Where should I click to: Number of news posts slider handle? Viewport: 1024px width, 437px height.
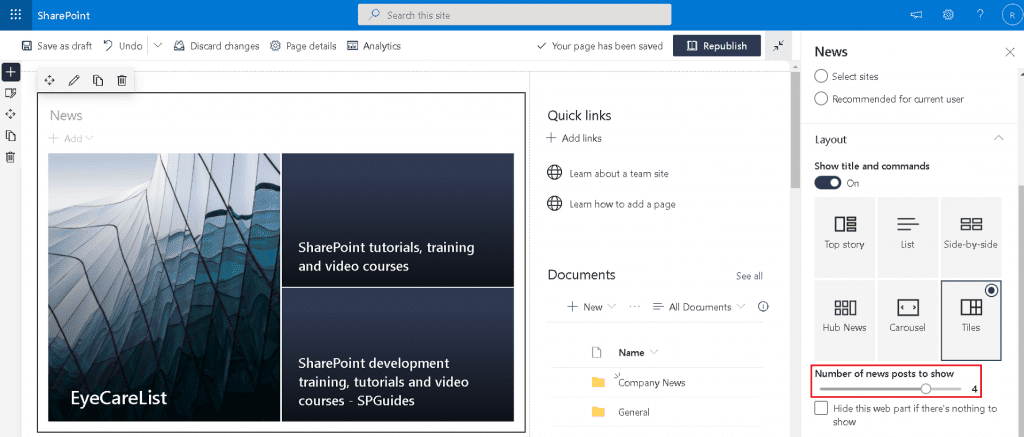[x=925, y=389]
